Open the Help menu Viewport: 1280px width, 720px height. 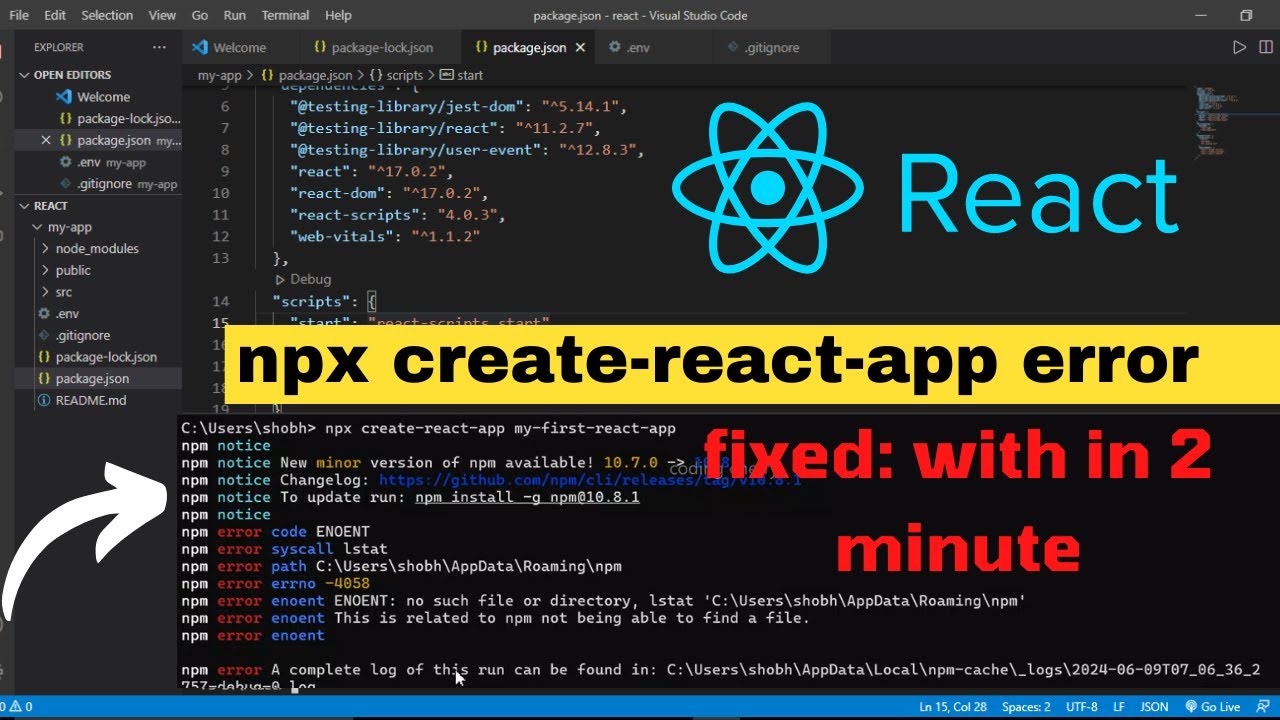point(339,15)
